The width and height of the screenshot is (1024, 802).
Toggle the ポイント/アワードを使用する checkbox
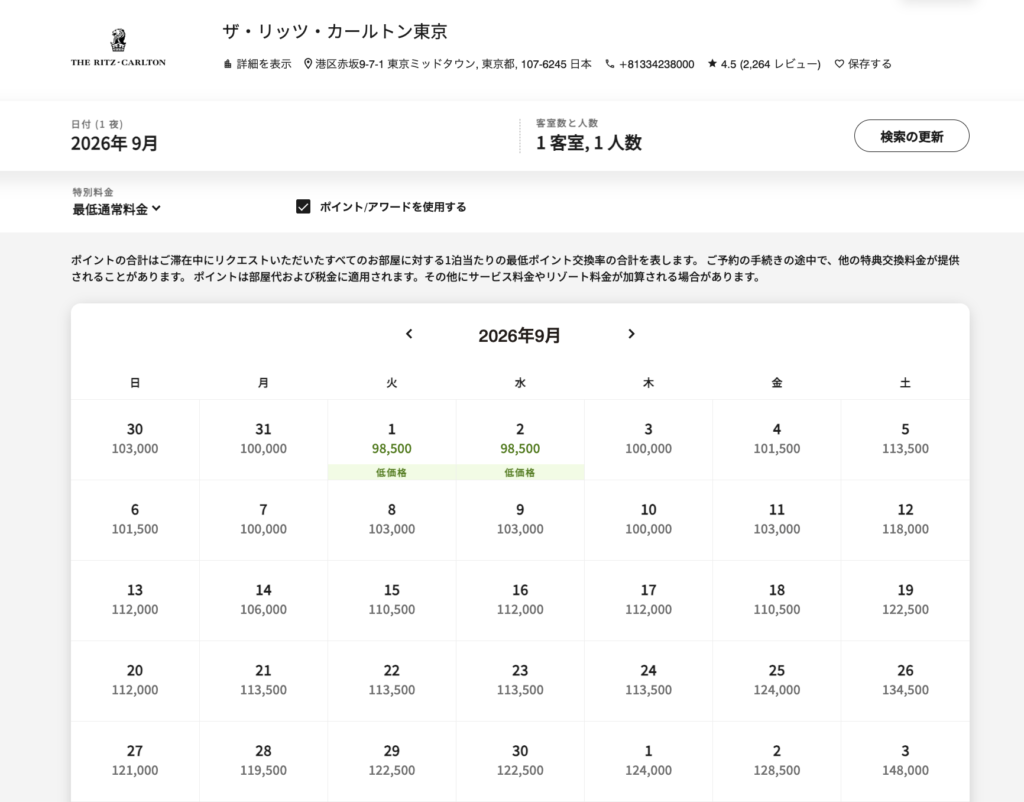[x=303, y=207]
